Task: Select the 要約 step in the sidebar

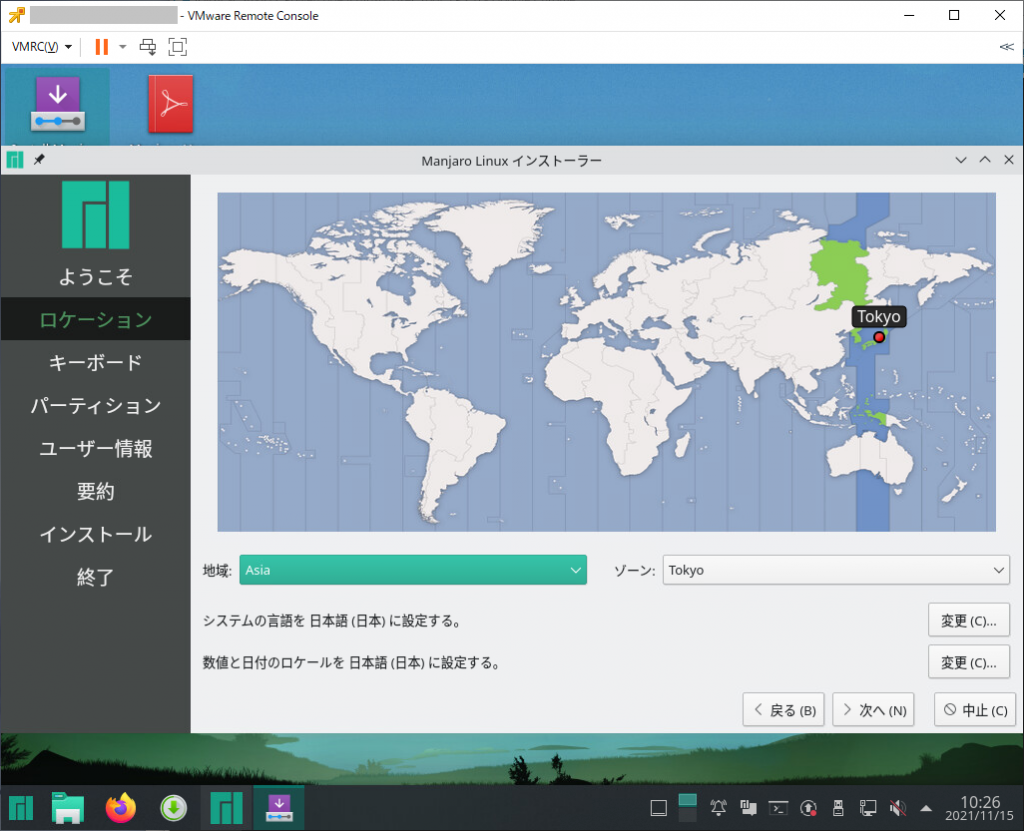Action: click(x=95, y=491)
